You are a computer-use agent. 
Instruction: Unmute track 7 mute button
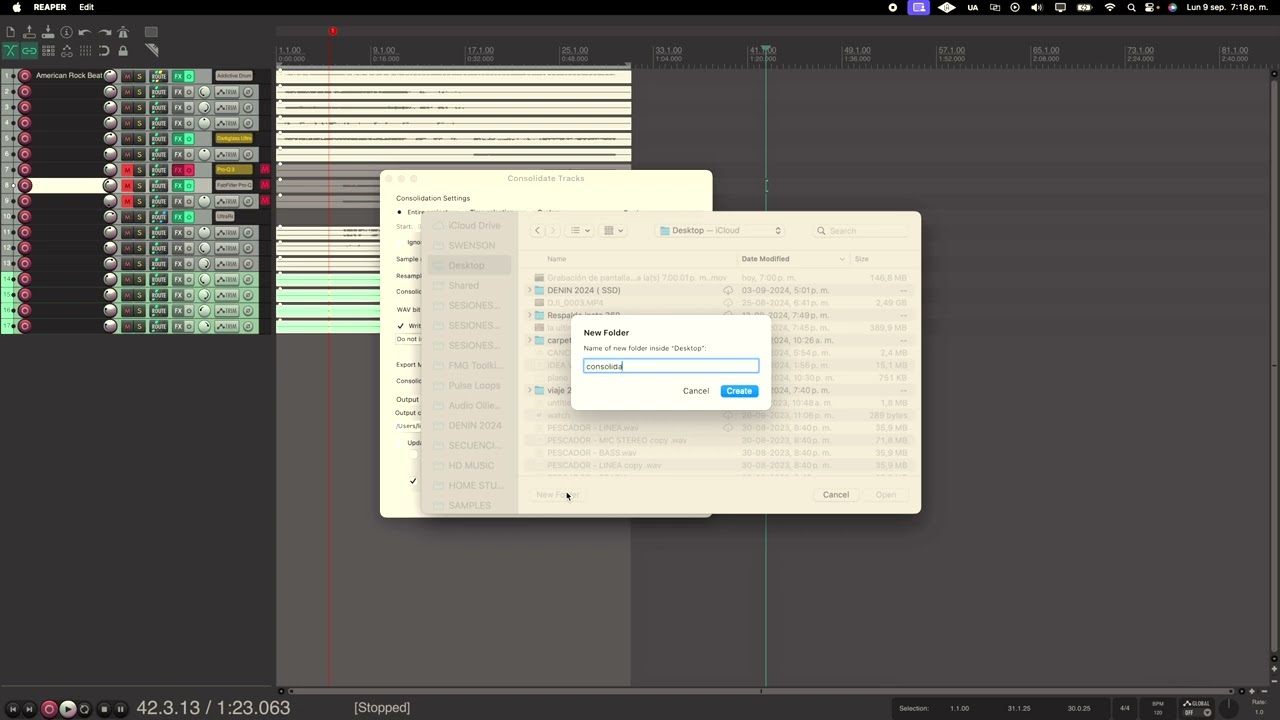(127, 170)
